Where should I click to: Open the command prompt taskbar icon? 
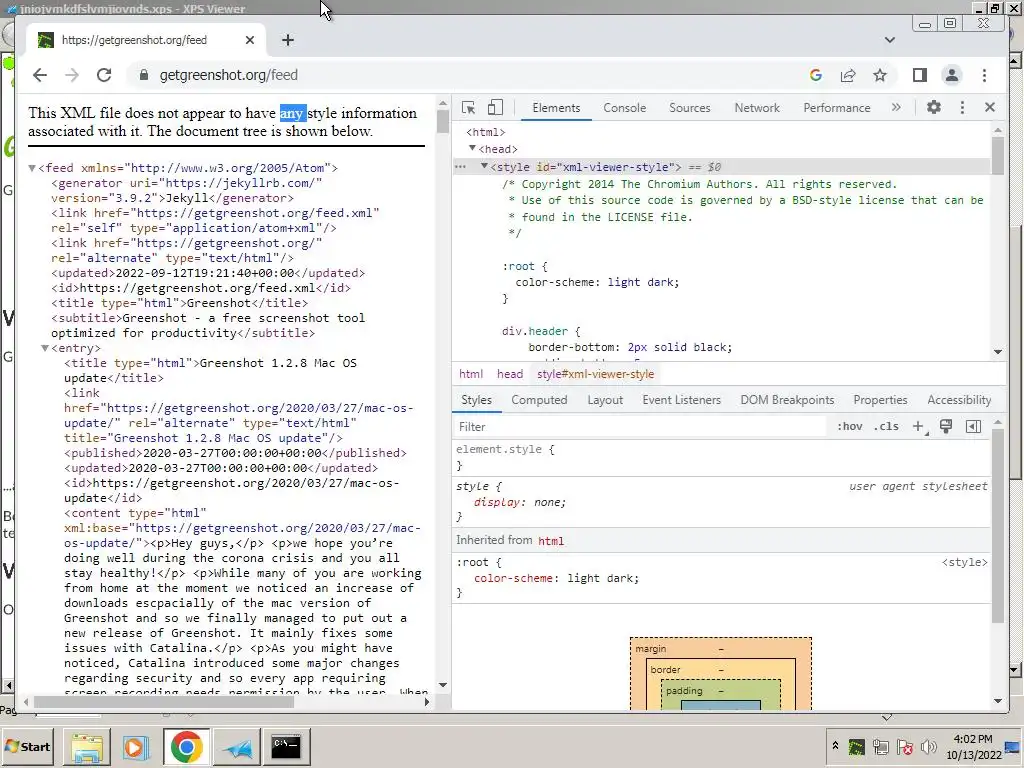pyautogui.click(x=285, y=746)
